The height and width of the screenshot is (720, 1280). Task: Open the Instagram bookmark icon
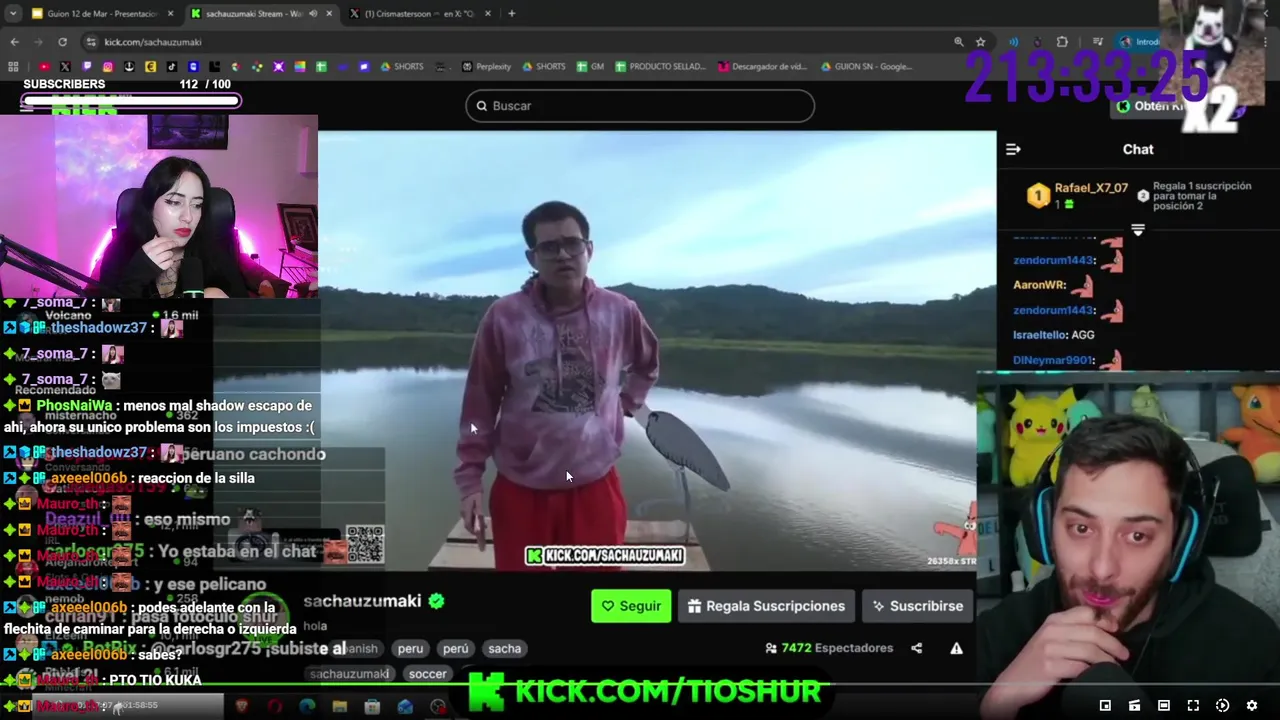108,67
